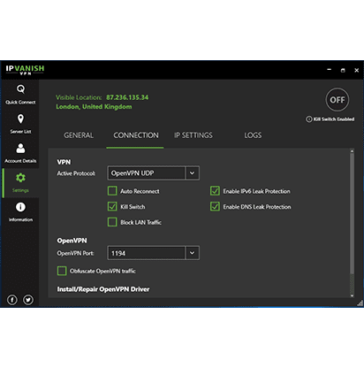Close the IPVanish window
364x368 pixels.
click(x=356, y=70)
